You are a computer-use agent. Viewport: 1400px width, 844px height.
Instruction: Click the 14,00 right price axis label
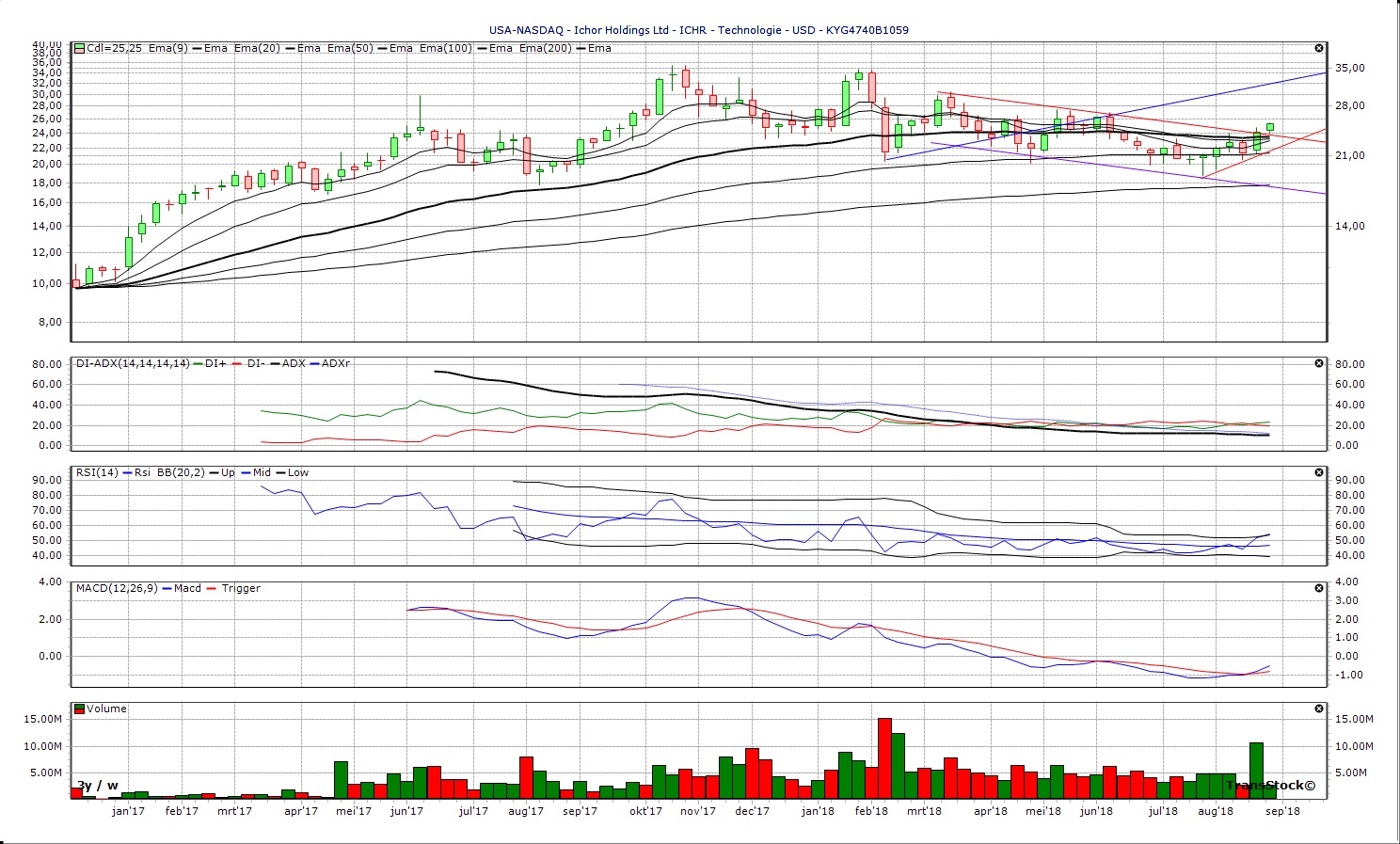pos(1349,226)
